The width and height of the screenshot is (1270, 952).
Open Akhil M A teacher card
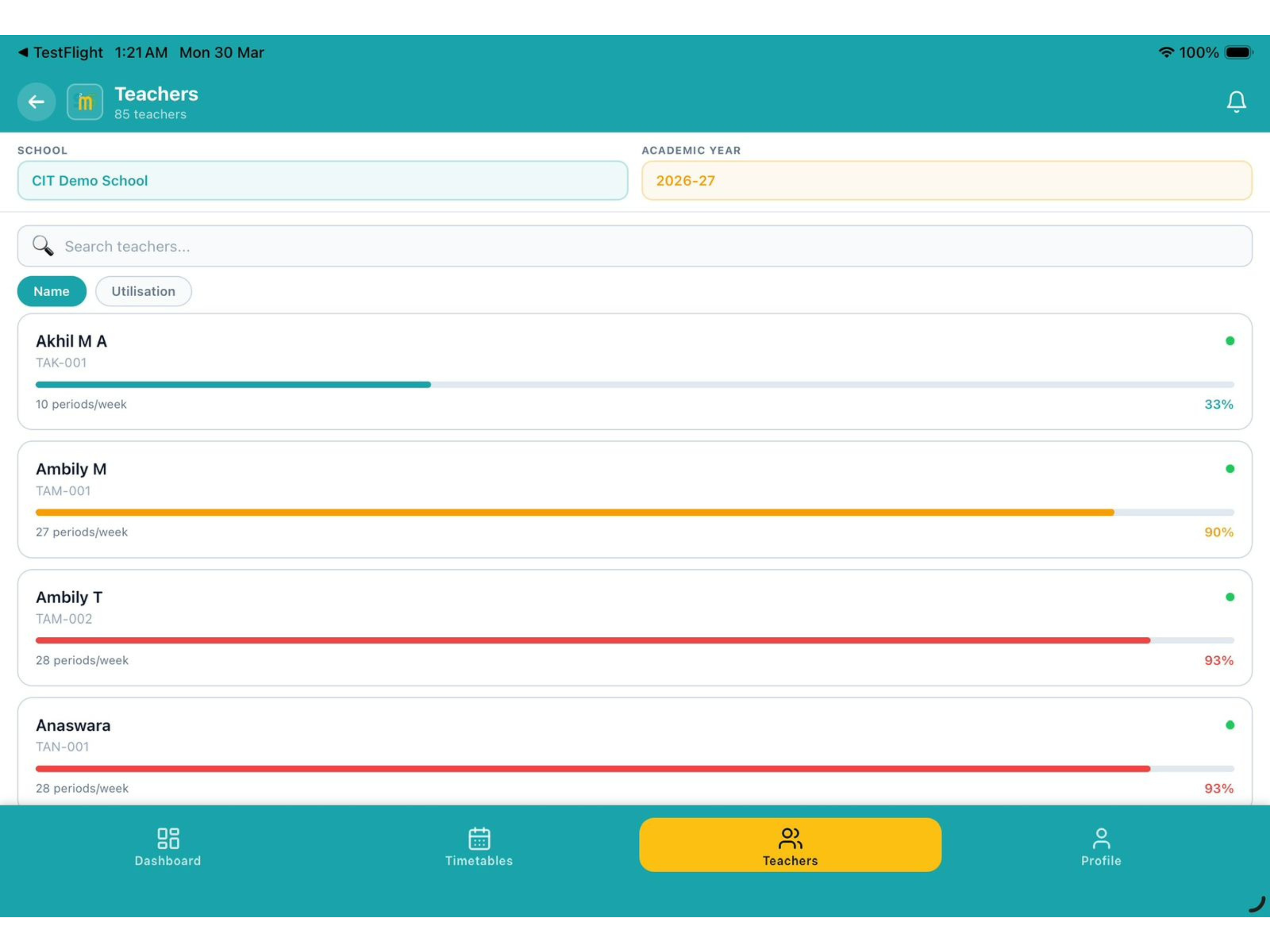(635, 371)
